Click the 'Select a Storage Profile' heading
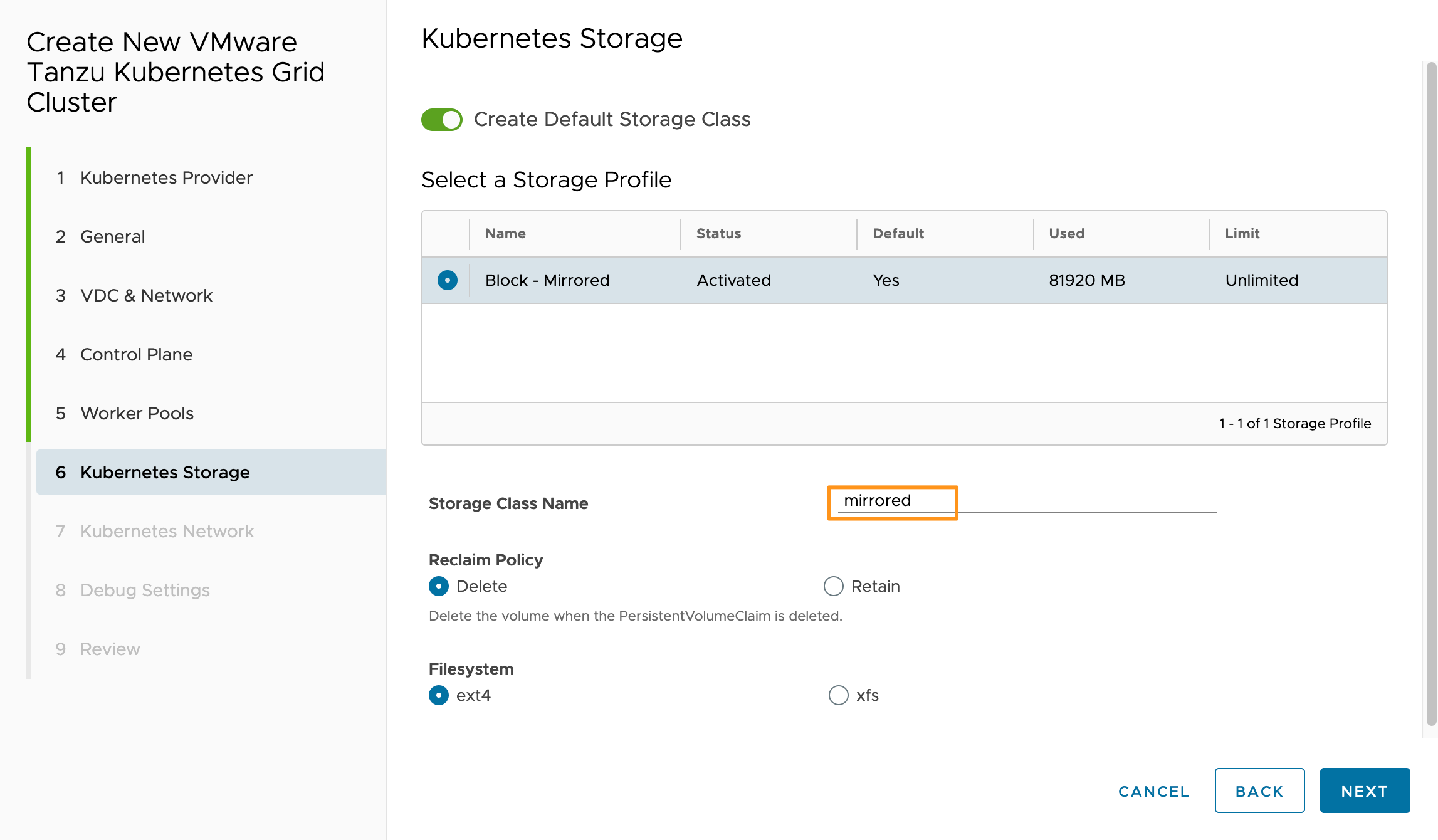This screenshot has height=840, width=1438. click(547, 180)
